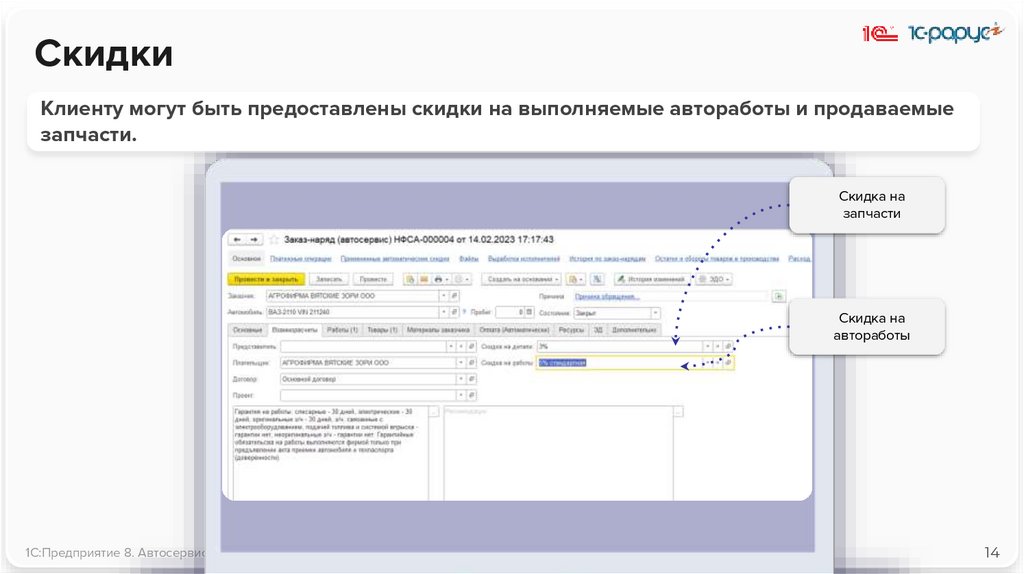Viewport: 1024px width, 574px height.
Task: Open the Причина обращения link
Action: (607, 296)
